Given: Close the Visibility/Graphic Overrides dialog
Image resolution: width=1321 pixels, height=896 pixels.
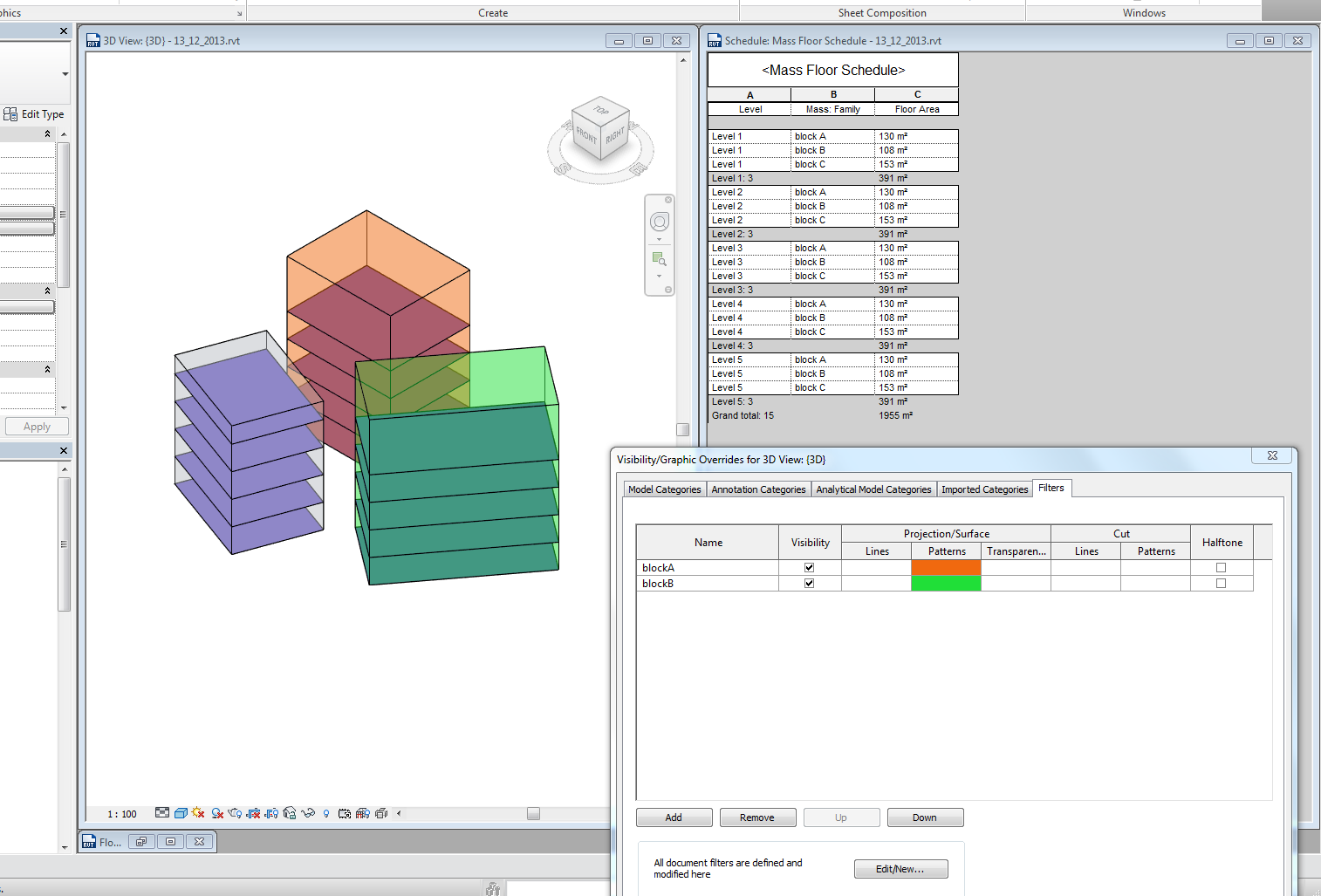Looking at the screenshot, I should (1272, 455).
